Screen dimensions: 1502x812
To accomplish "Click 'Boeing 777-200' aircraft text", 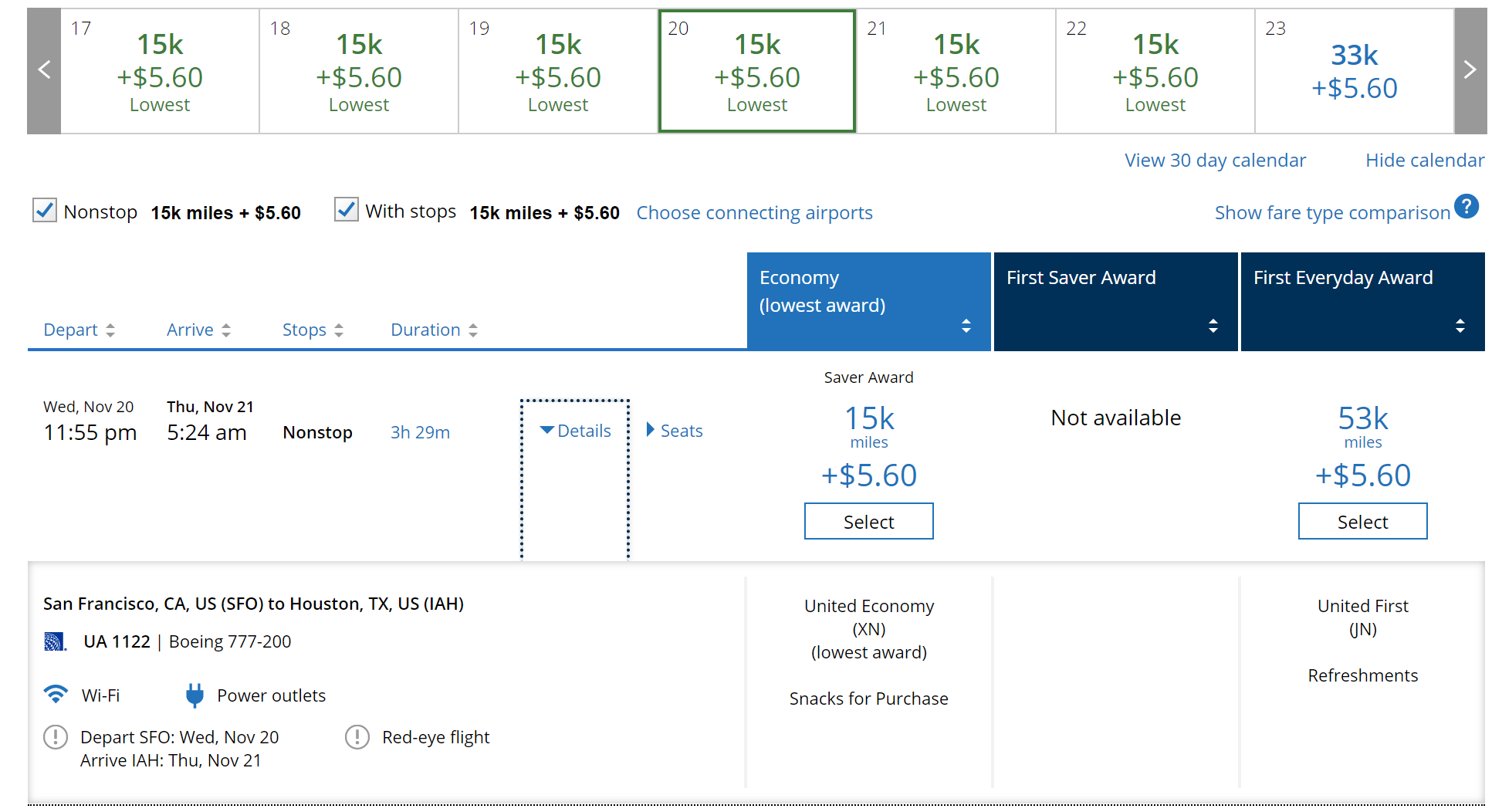I will [x=230, y=641].
